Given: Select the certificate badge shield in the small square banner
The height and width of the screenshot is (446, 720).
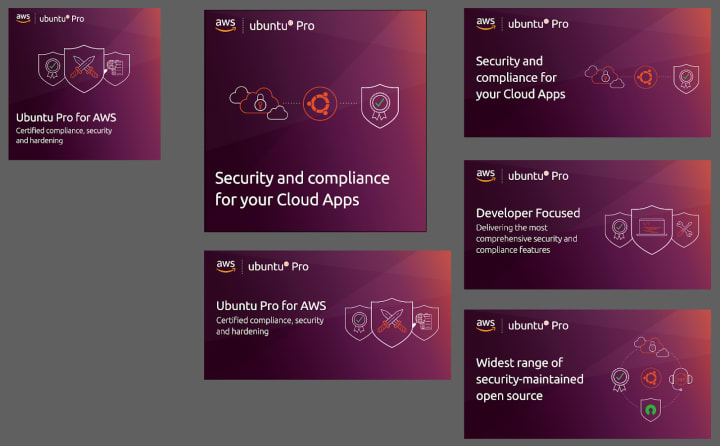Looking at the screenshot, I should [51, 68].
